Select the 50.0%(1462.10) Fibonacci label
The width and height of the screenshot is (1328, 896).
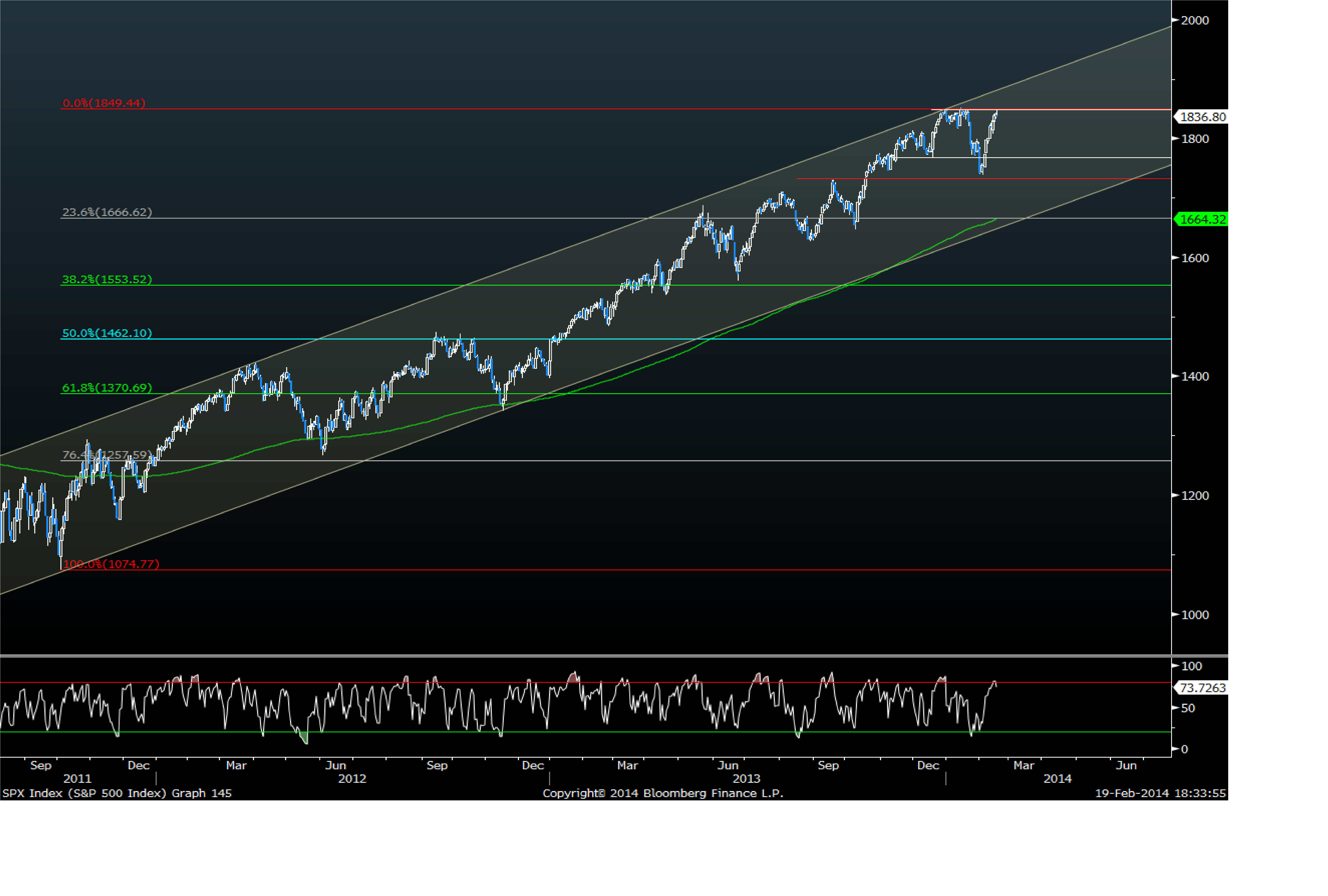tap(107, 333)
